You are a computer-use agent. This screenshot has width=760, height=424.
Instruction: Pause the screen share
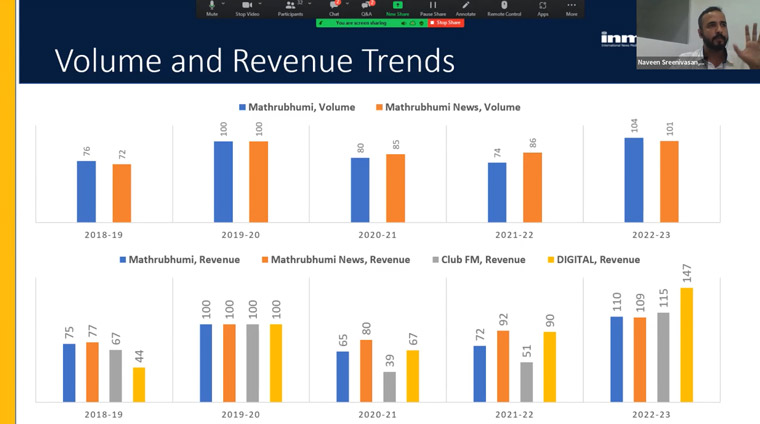(433, 8)
